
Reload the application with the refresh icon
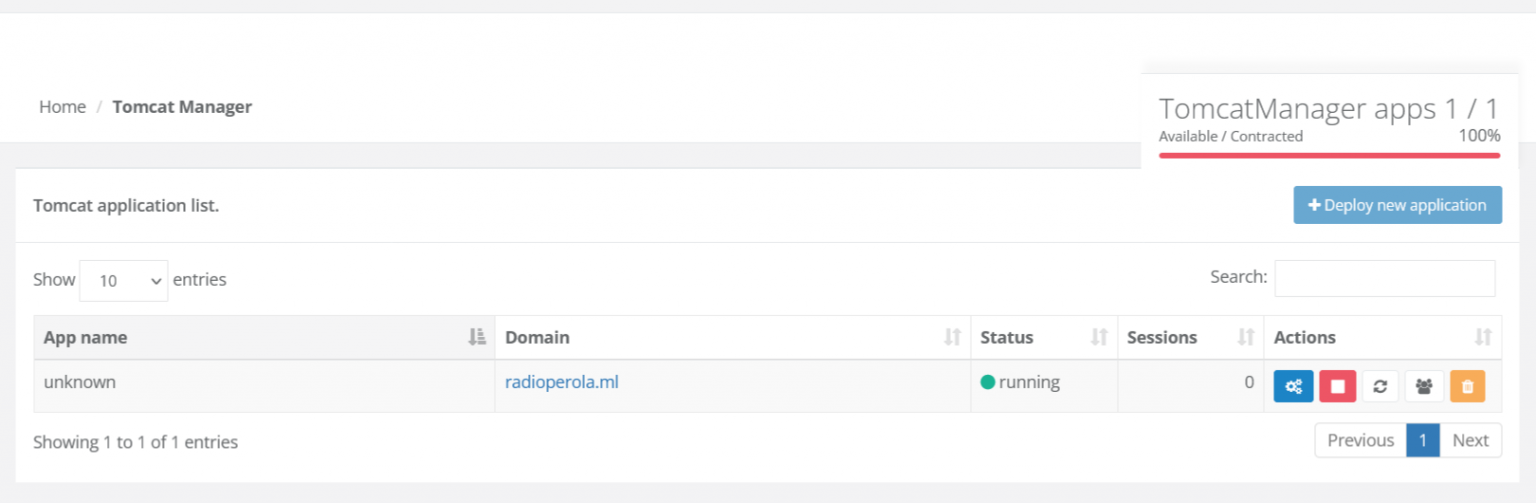pos(1380,386)
